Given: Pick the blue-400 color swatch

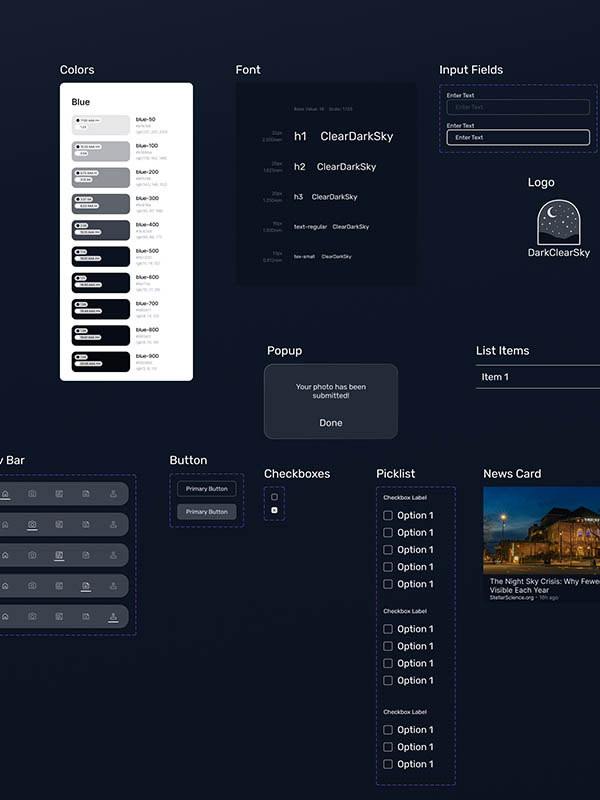Looking at the screenshot, I should 101,230.
